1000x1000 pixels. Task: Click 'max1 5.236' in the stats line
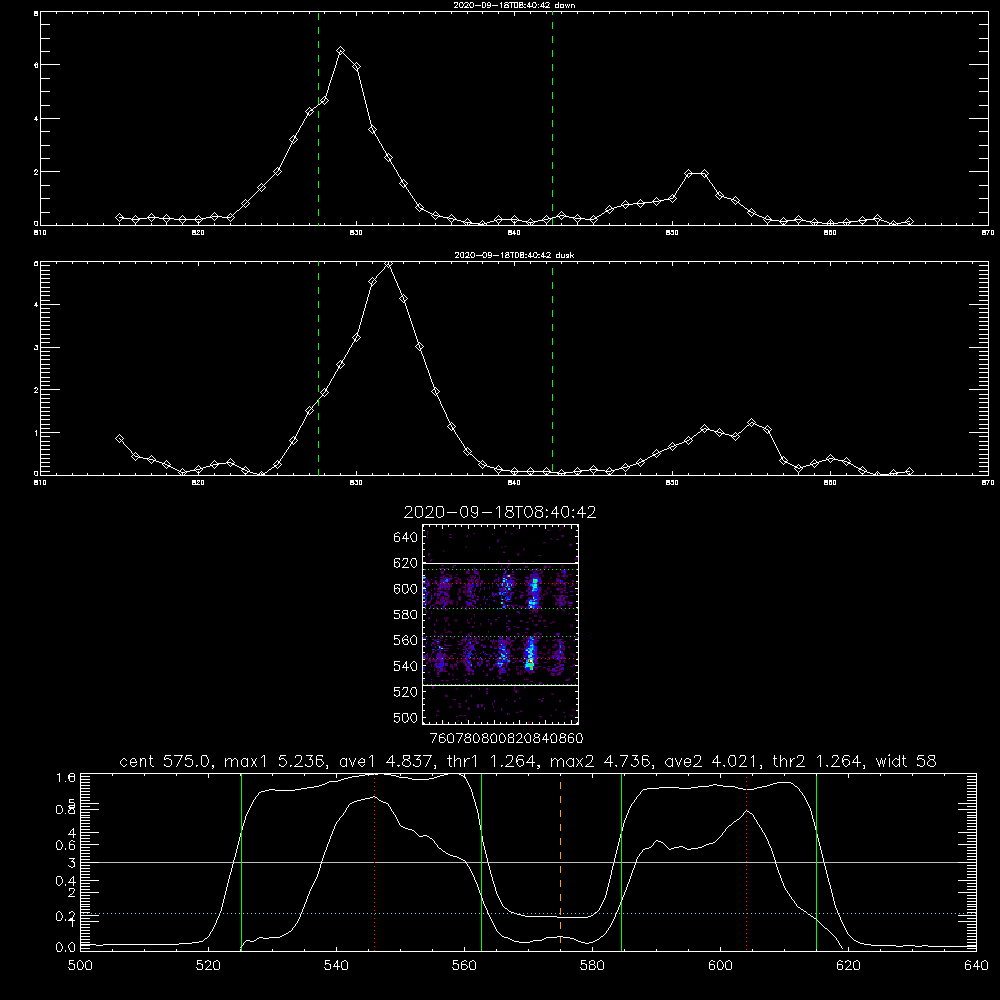pyautogui.click(x=276, y=761)
